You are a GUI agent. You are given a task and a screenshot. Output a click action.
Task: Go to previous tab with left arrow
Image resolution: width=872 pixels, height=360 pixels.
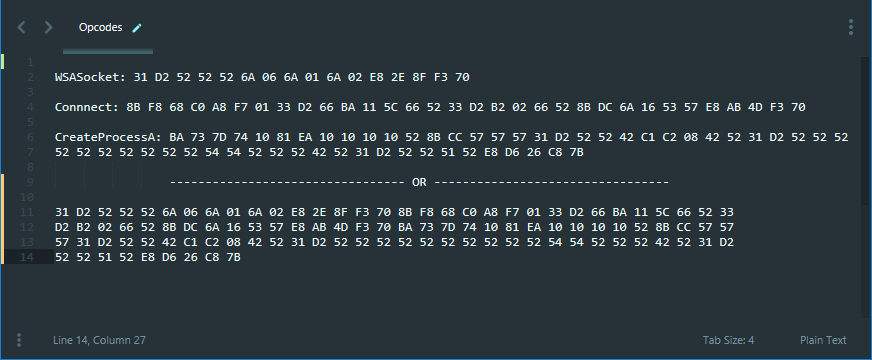[x=21, y=27]
